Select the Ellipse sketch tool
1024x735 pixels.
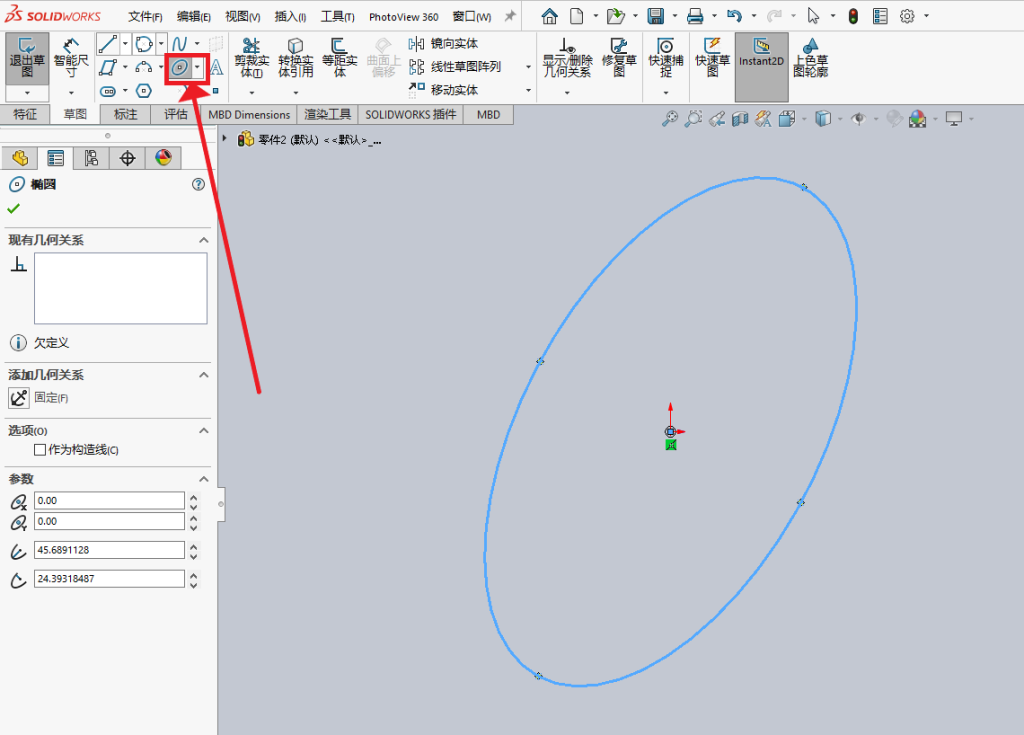pyautogui.click(x=180, y=67)
